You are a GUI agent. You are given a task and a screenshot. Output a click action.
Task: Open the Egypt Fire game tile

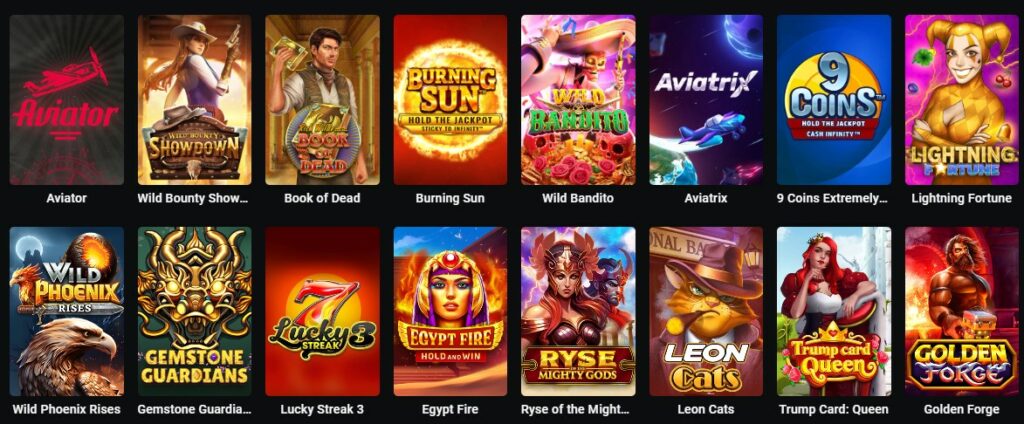[x=450, y=311]
